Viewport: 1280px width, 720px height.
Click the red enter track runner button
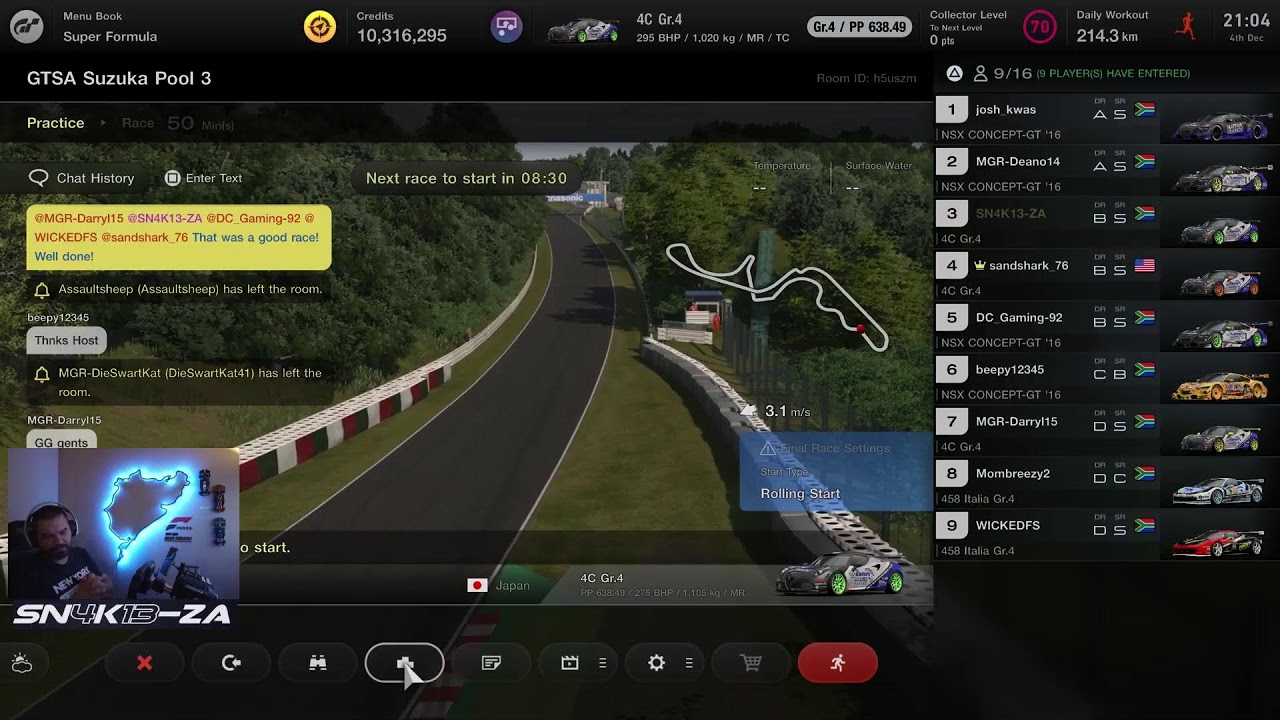tap(838, 663)
